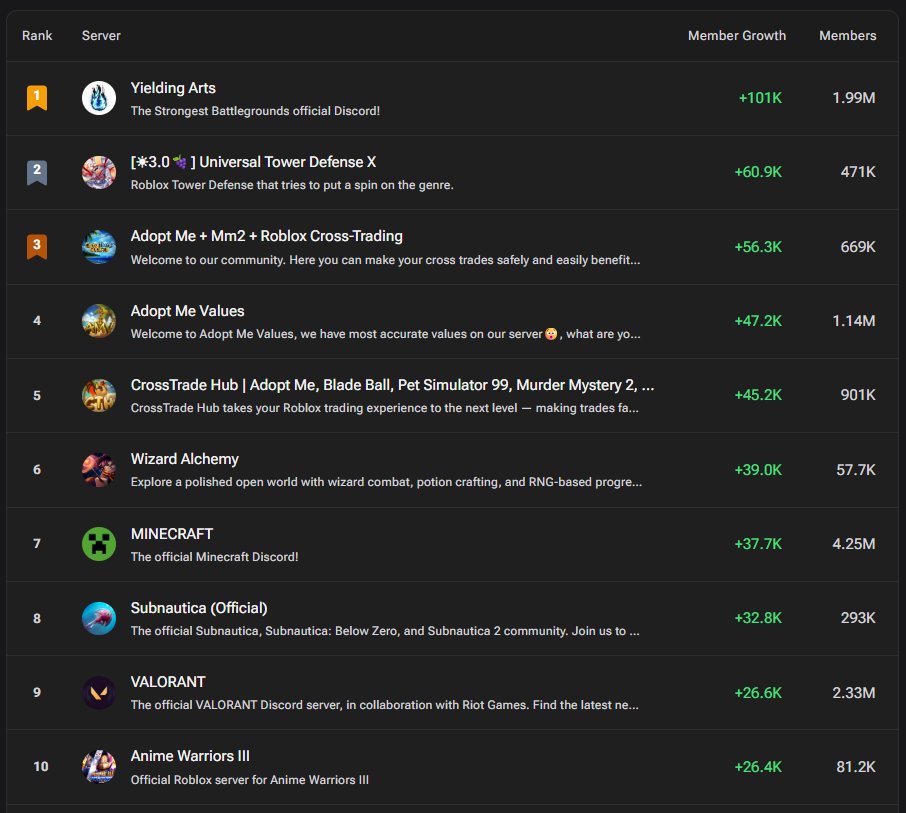The width and height of the screenshot is (906, 813).
Task: Open the Universal Tower Defense X title
Action: [x=253, y=162]
